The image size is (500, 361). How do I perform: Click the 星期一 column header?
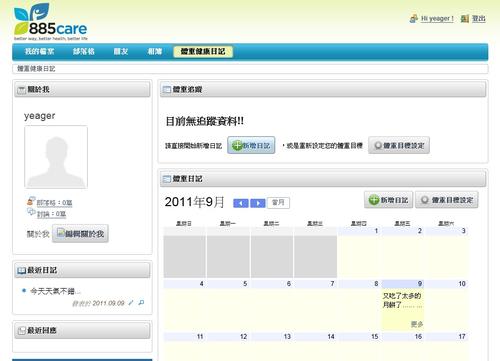pos(227,223)
